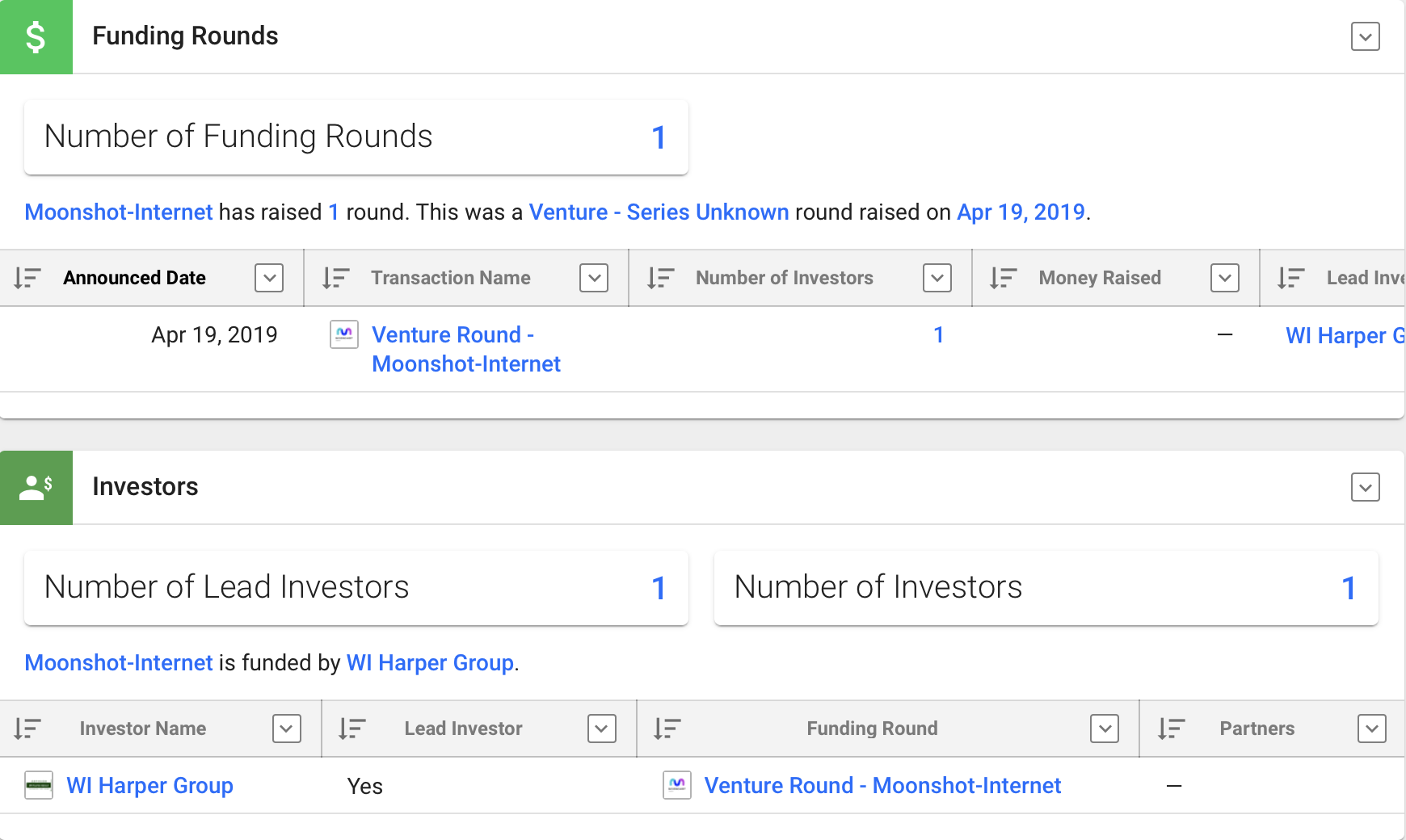Click Moonshot logo in Funding Round cell
The height and width of the screenshot is (840, 1406).
(x=677, y=785)
